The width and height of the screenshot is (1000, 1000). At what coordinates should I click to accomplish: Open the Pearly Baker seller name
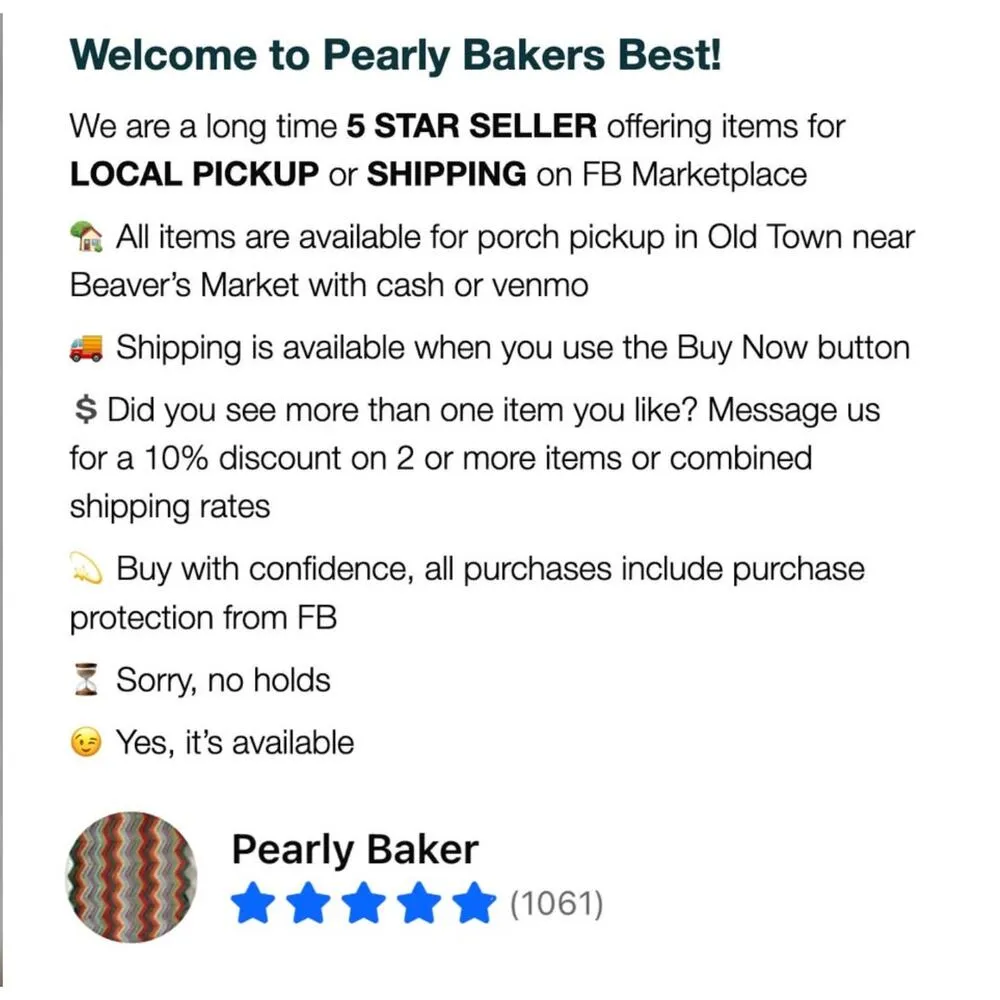click(x=355, y=851)
